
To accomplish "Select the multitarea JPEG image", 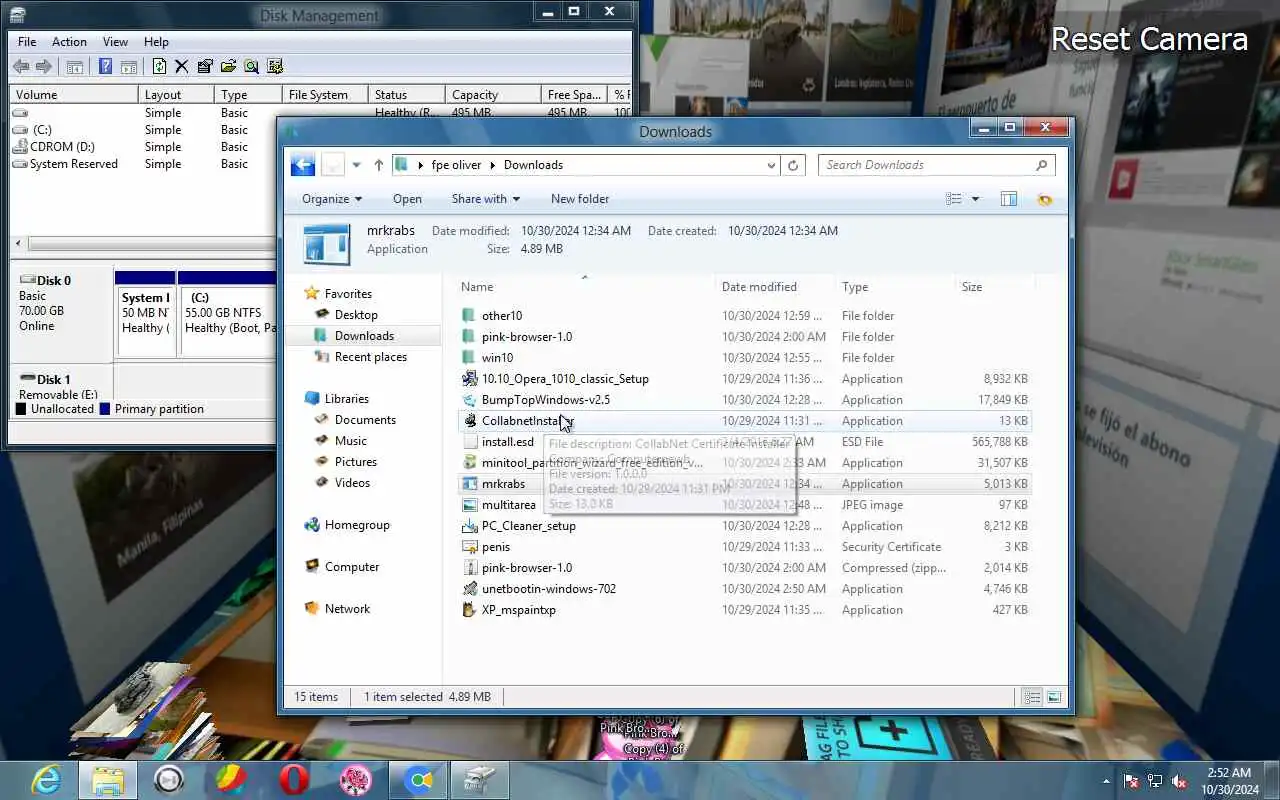I will (508, 505).
